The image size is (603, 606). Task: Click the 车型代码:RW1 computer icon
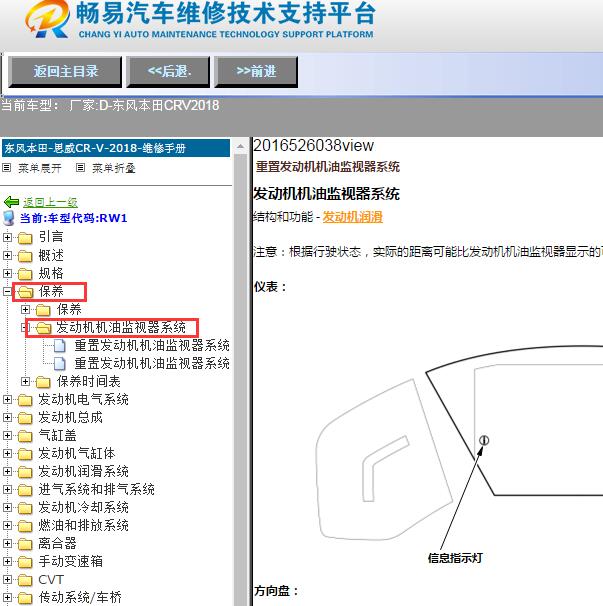point(9,218)
